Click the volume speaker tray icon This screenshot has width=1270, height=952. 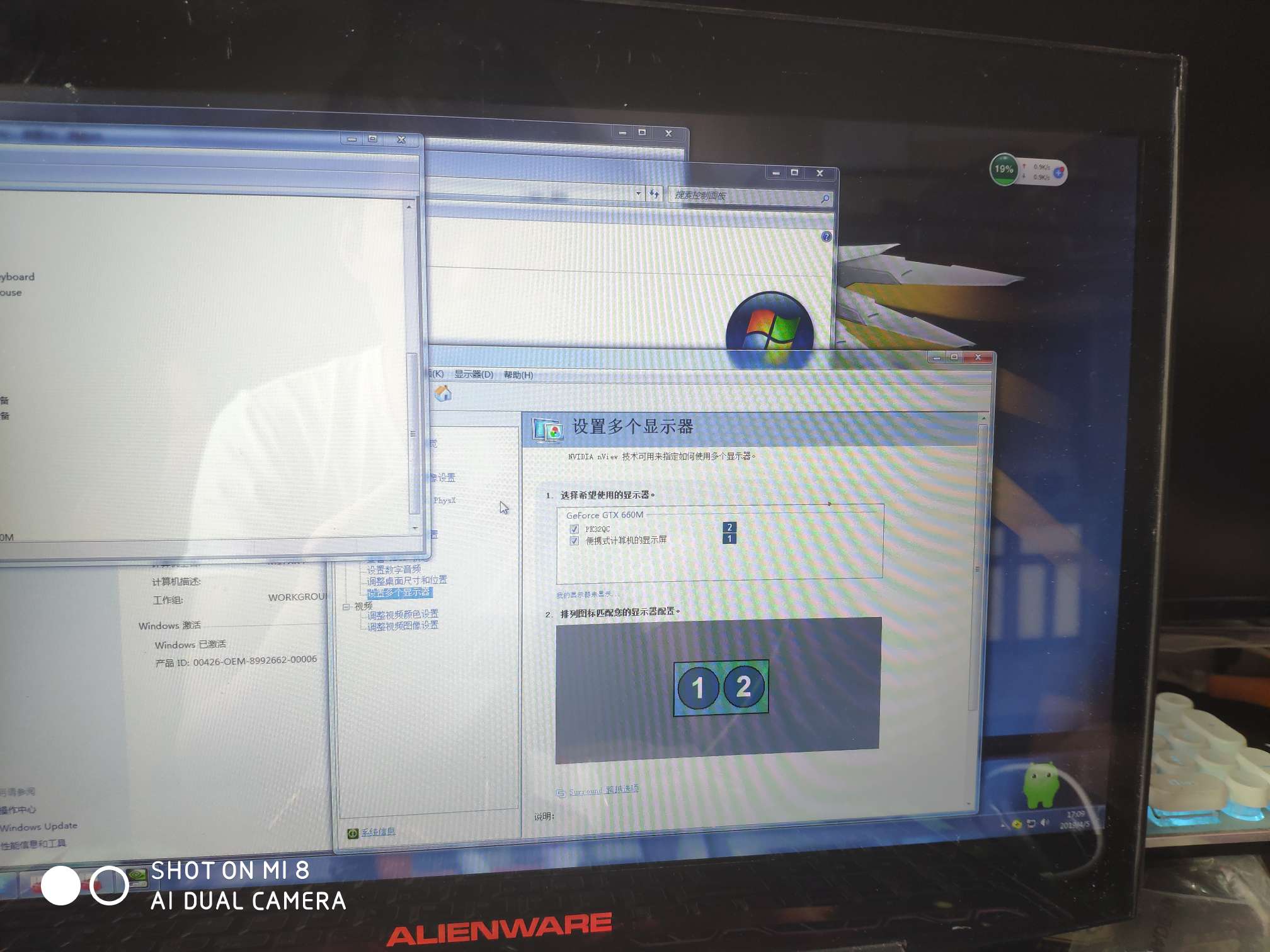[x=1044, y=822]
